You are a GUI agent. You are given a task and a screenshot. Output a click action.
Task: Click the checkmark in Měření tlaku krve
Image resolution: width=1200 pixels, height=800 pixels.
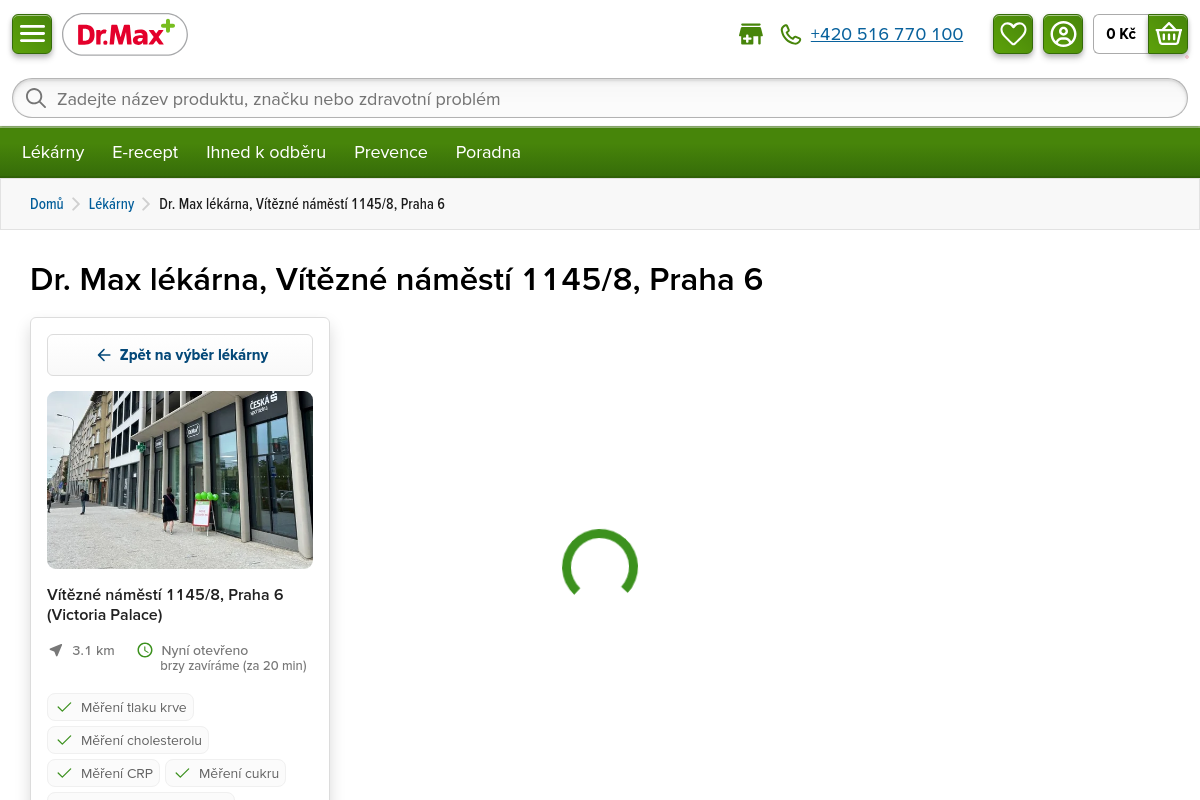point(64,707)
